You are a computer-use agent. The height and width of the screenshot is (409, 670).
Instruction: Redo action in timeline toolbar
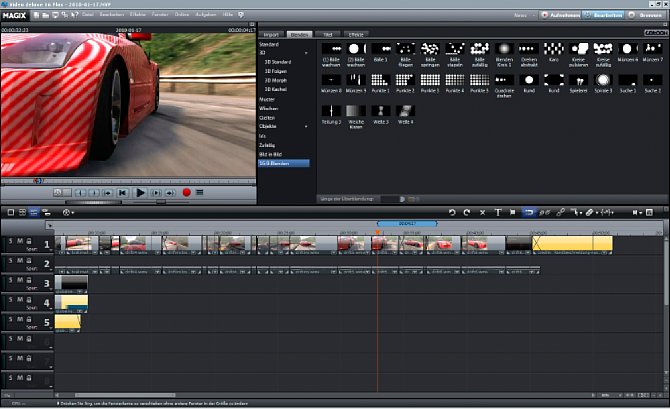[x=467, y=212]
